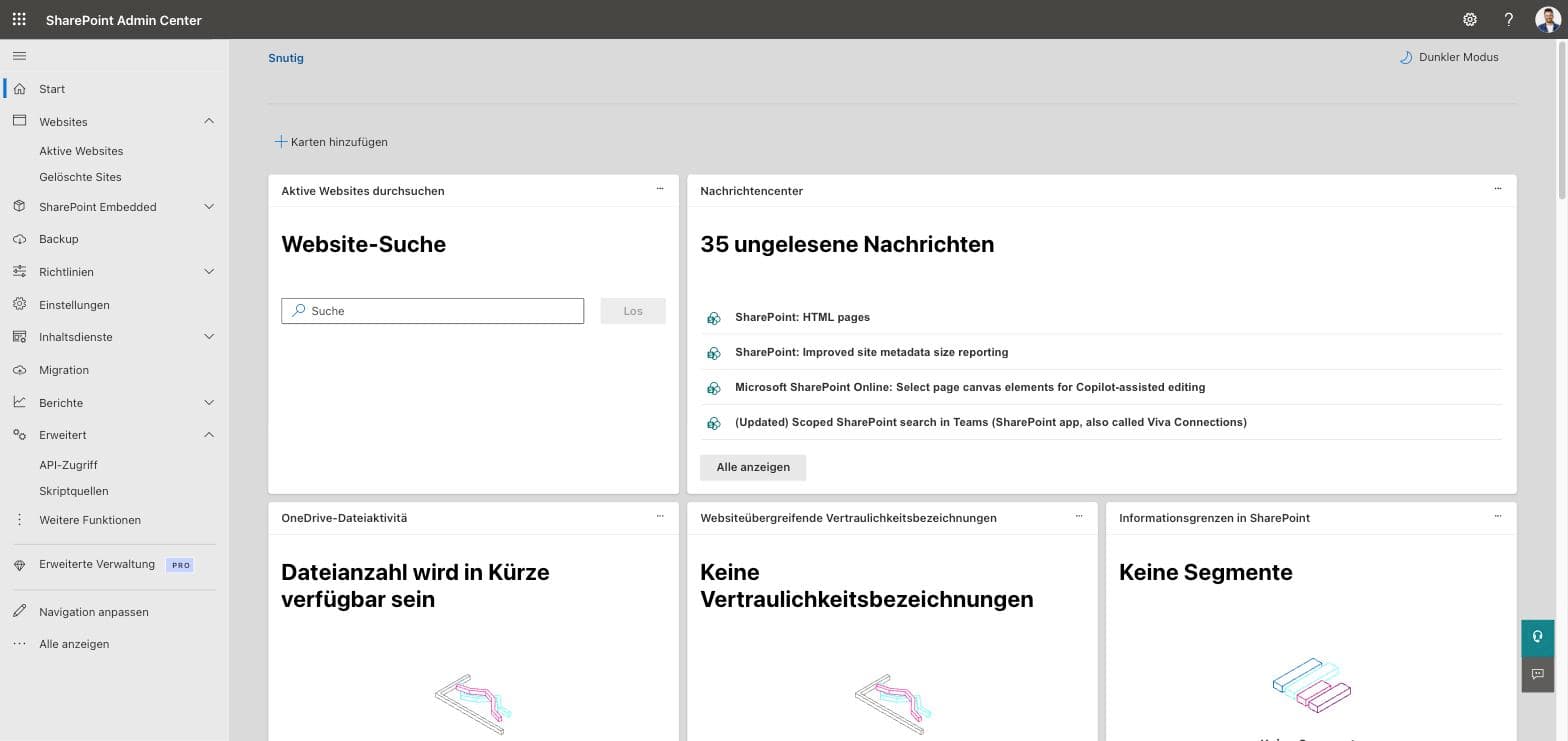Click icon beside Improved site metadata message

(714, 353)
